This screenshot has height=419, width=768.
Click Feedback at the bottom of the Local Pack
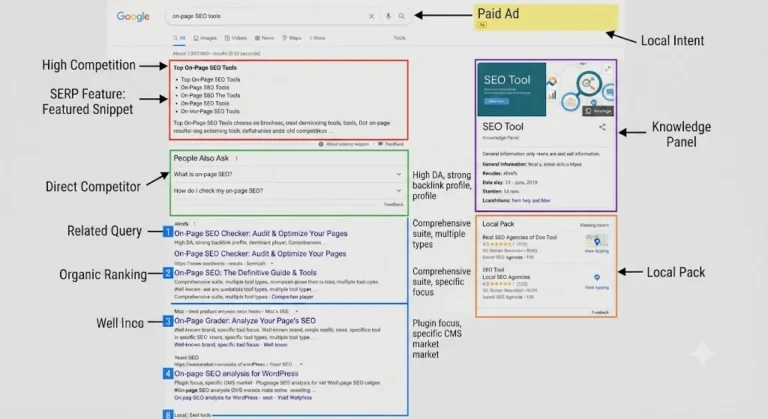tap(600, 312)
